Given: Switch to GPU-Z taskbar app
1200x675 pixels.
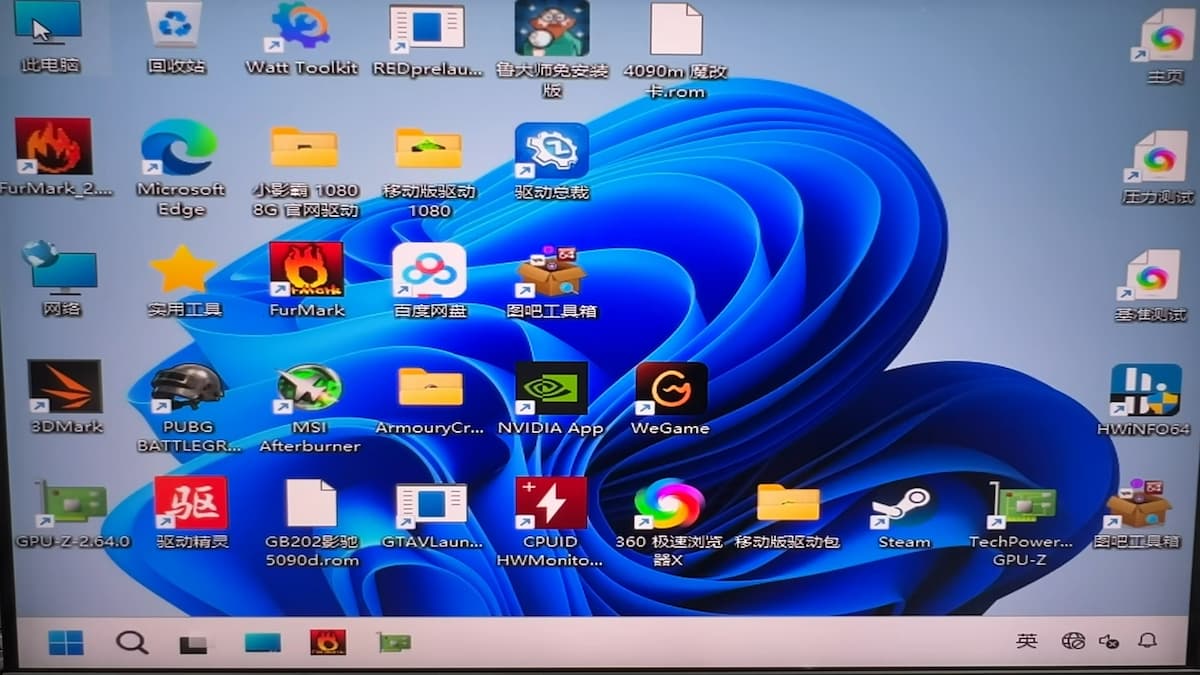Looking at the screenshot, I should pos(394,642).
